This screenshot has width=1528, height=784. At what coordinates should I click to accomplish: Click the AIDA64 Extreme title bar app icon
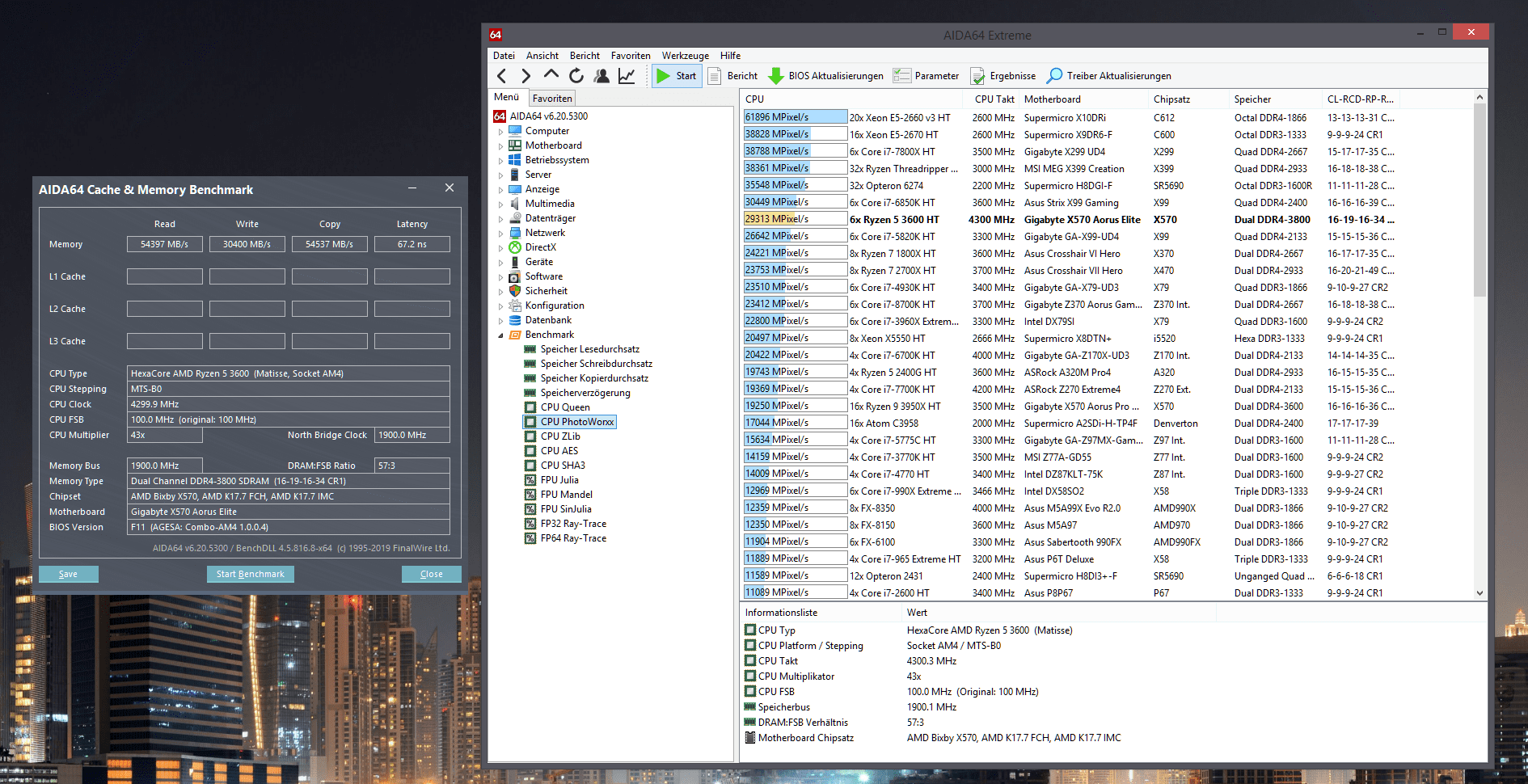(x=496, y=35)
